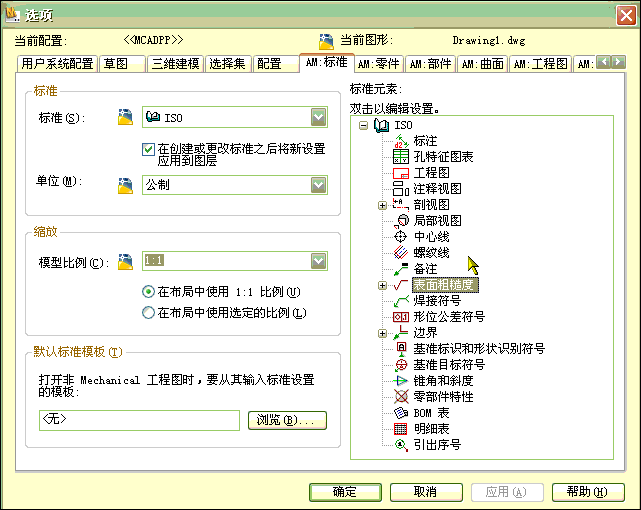Click the ISO book icon at tree root
Viewport: 641px width, 510px height.
(381, 125)
